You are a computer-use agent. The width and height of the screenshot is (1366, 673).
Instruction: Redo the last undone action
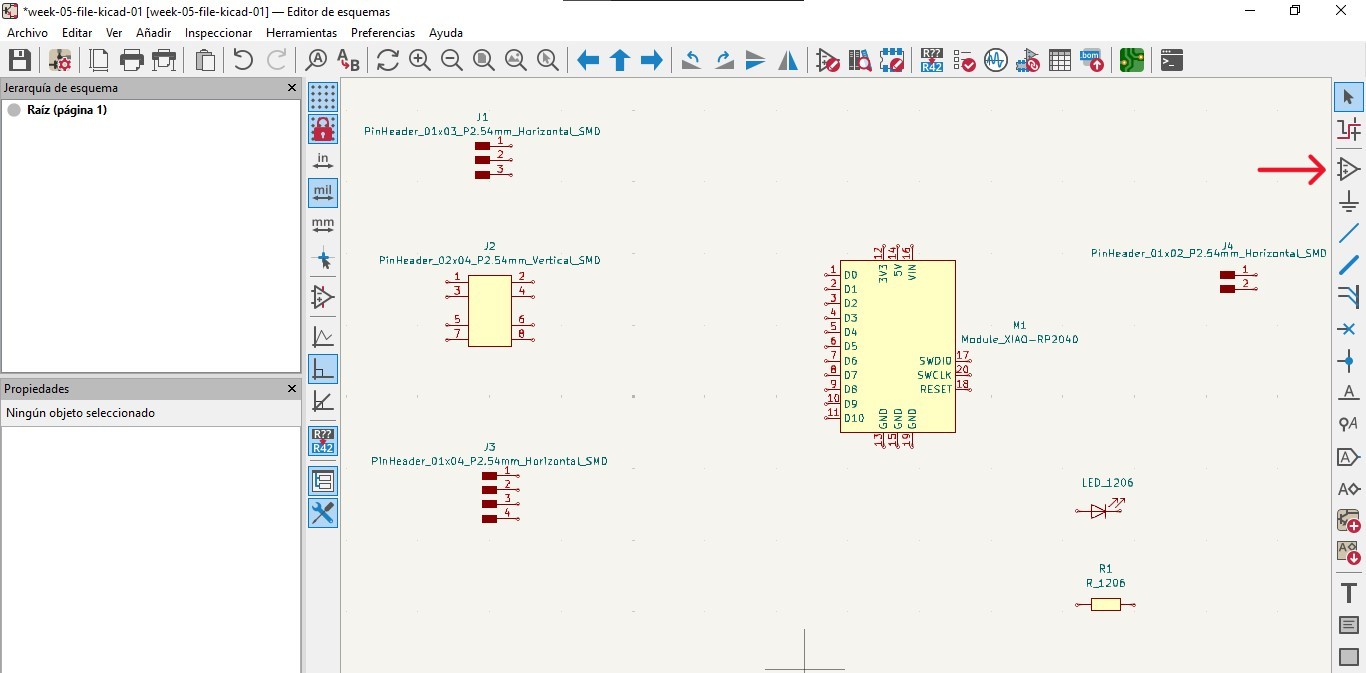point(276,60)
